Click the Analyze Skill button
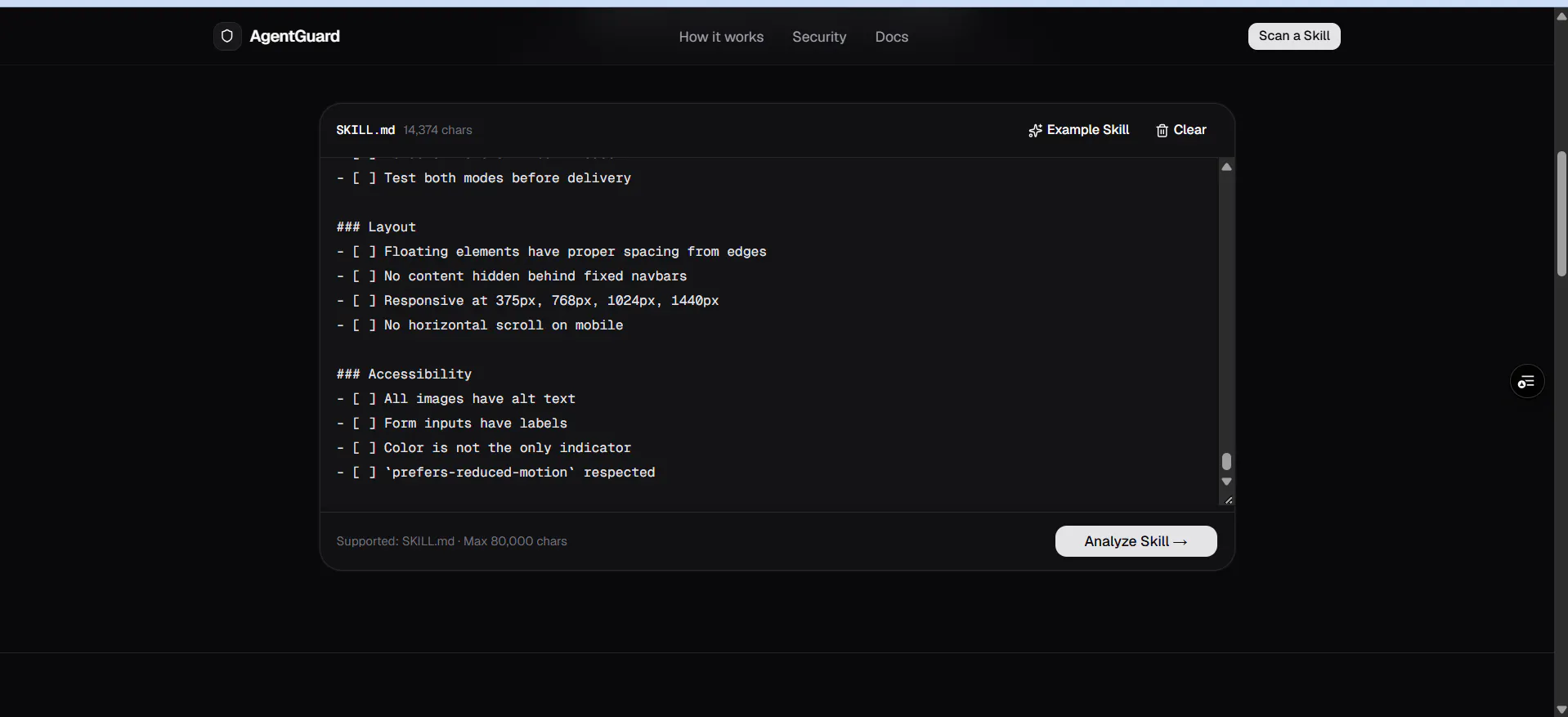The height and width of the screenshot is (717, 1568). (1136, 541)
